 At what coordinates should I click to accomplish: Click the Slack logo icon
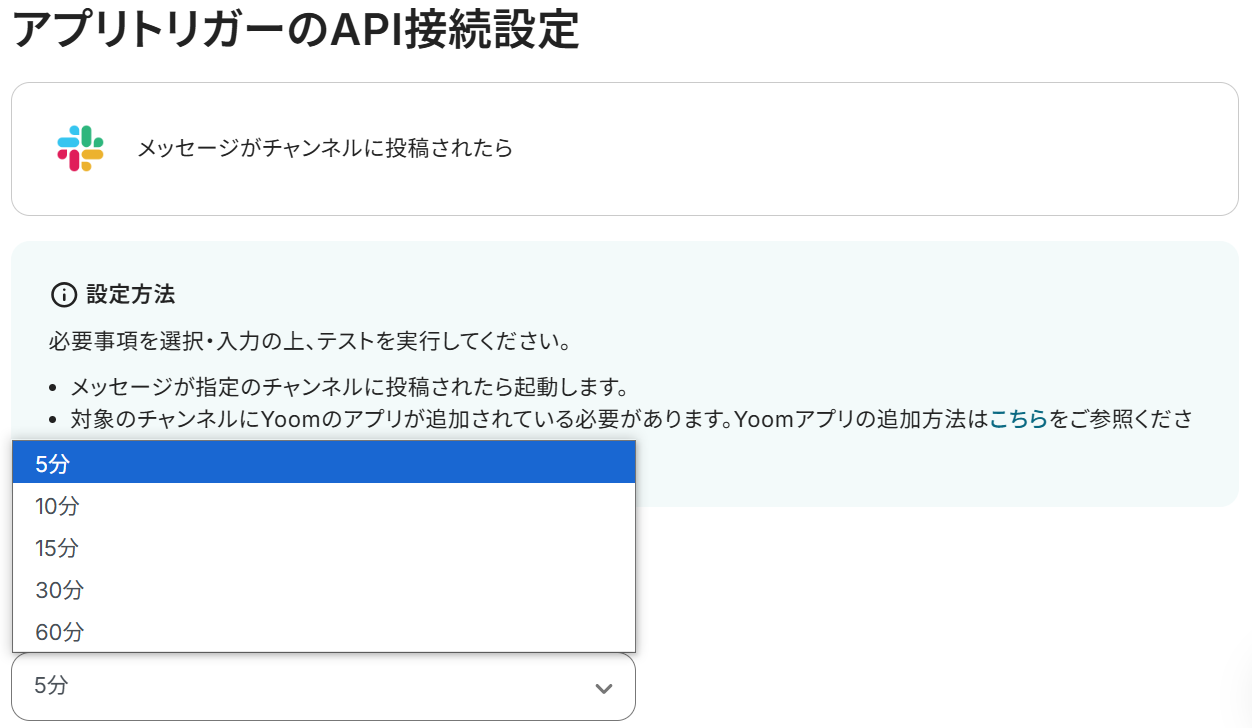point(81,149)
